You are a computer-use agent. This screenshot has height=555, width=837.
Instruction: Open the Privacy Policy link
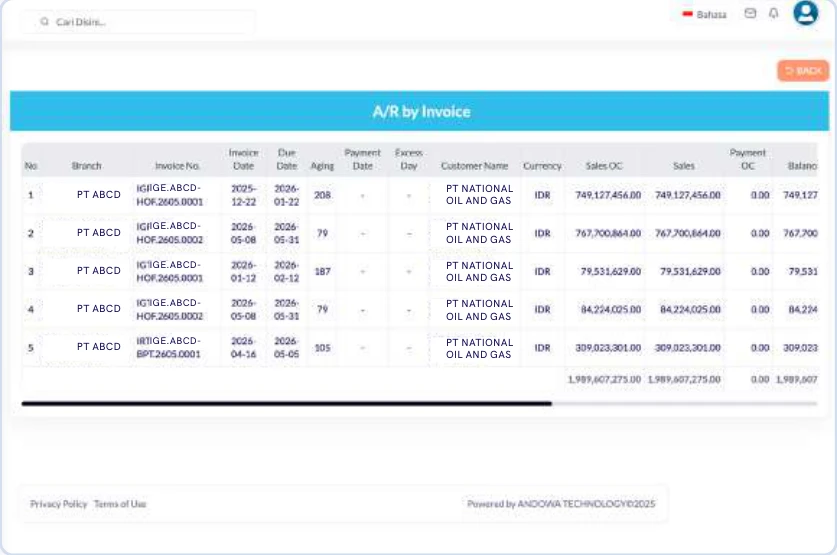58,504
